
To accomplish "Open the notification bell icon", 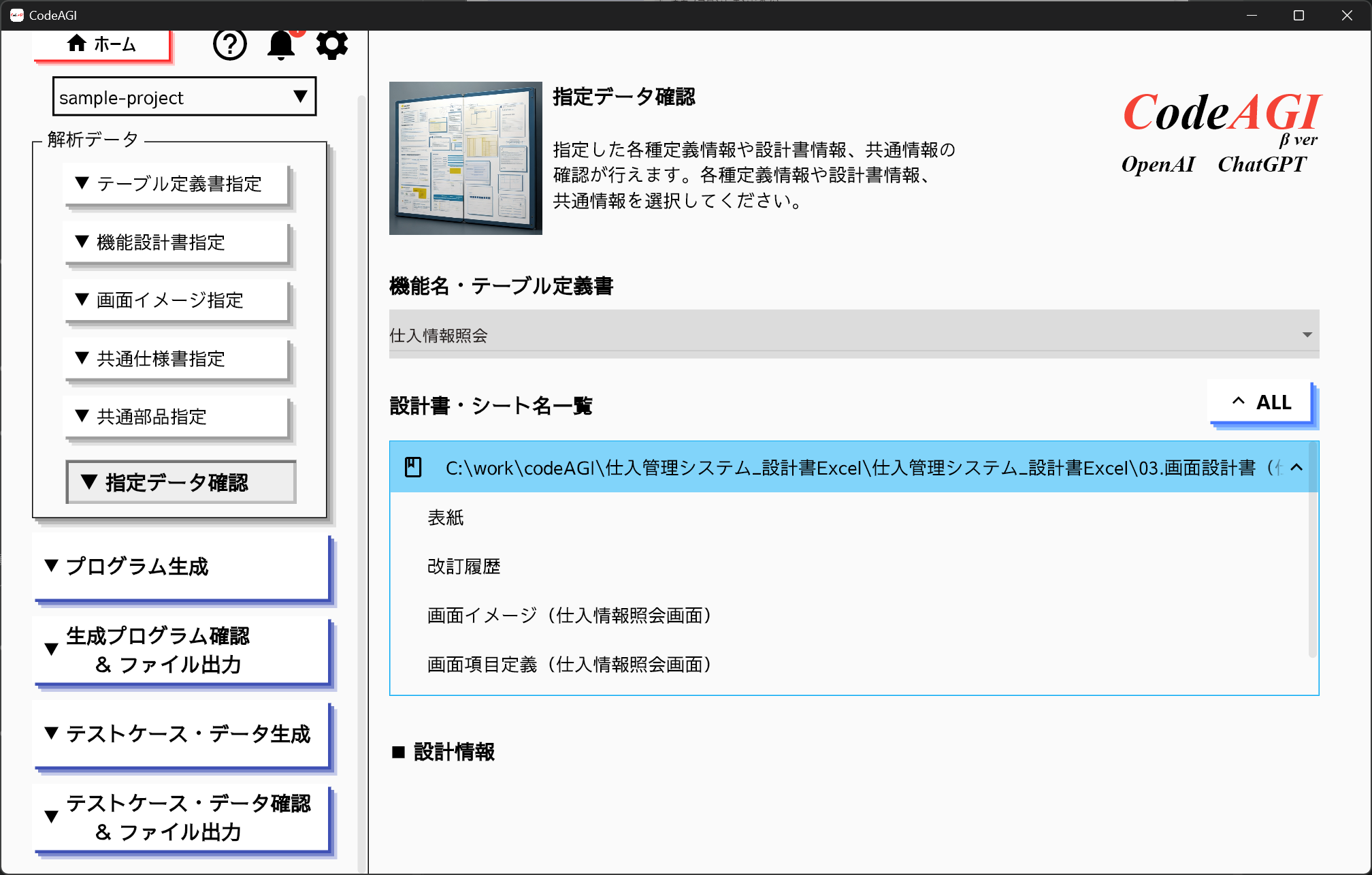I will (x=280, y=45).
